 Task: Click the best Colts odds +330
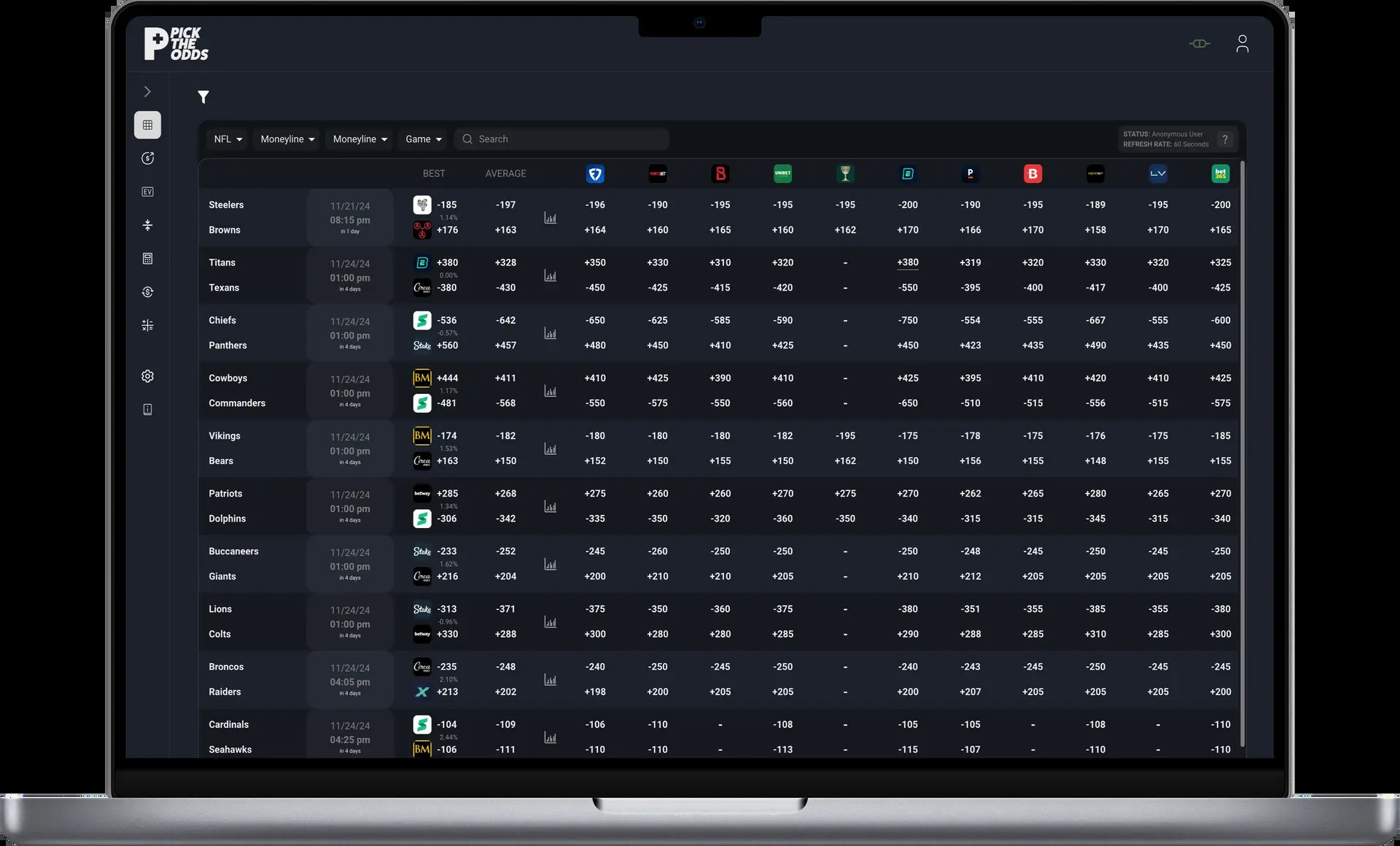(447, 634)
